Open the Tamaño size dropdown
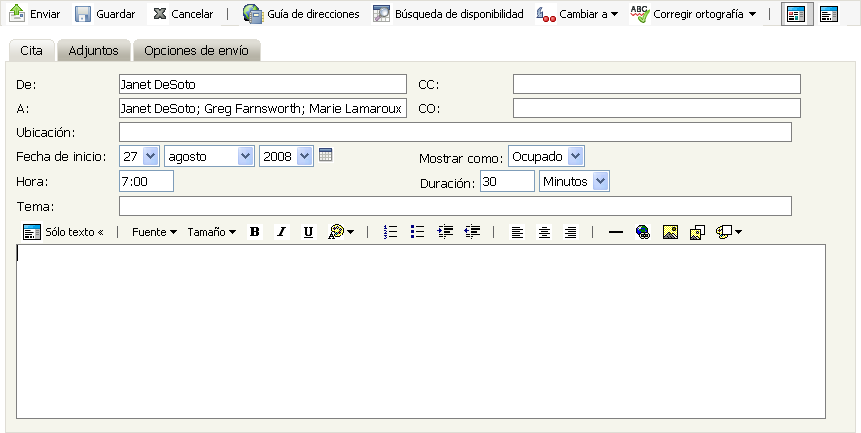Viewport: 861px width, 433px height. (x=211, y=232)
